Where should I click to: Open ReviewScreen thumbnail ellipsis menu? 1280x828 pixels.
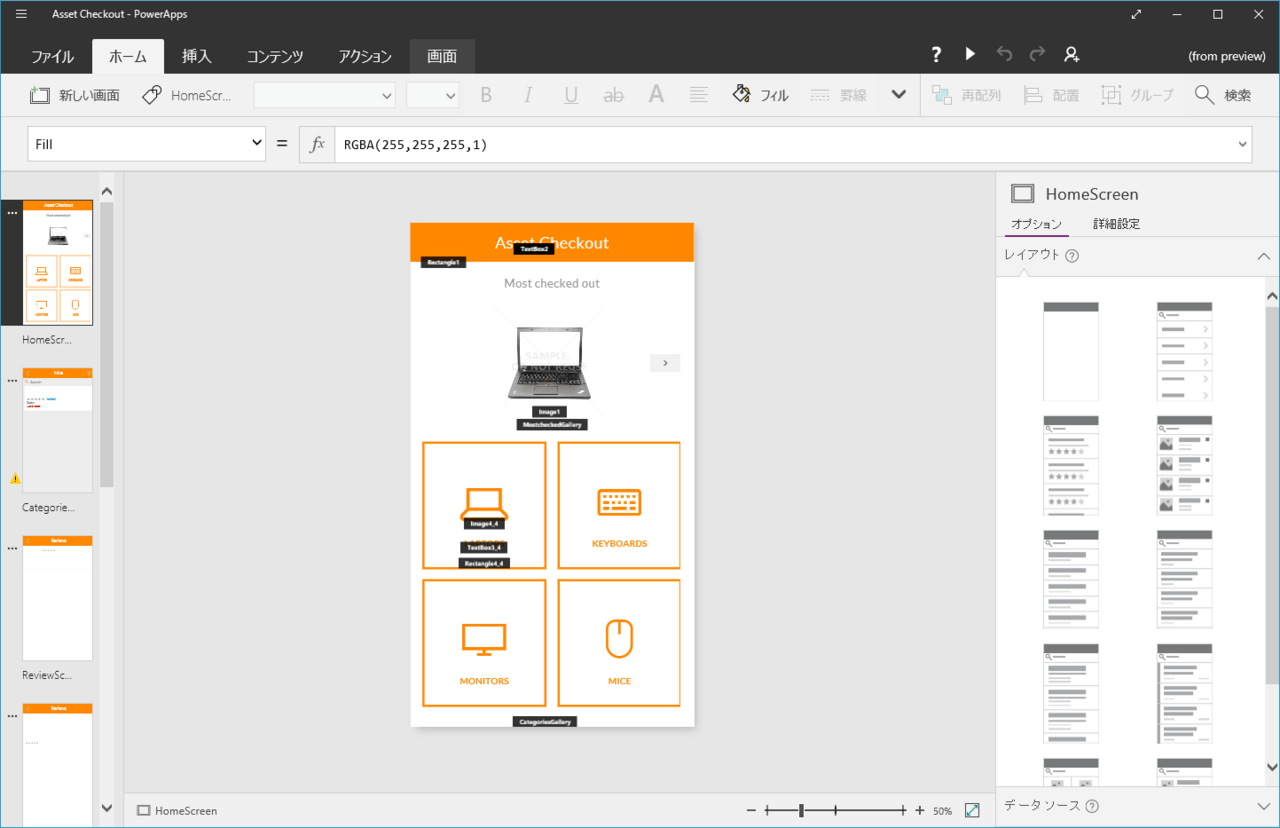pos(12,549)
